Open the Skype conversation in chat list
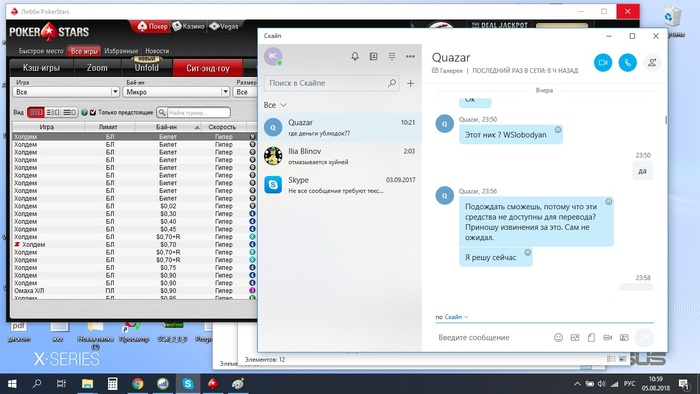Viewport: 700px width, 394px height. tap(340, 185)
